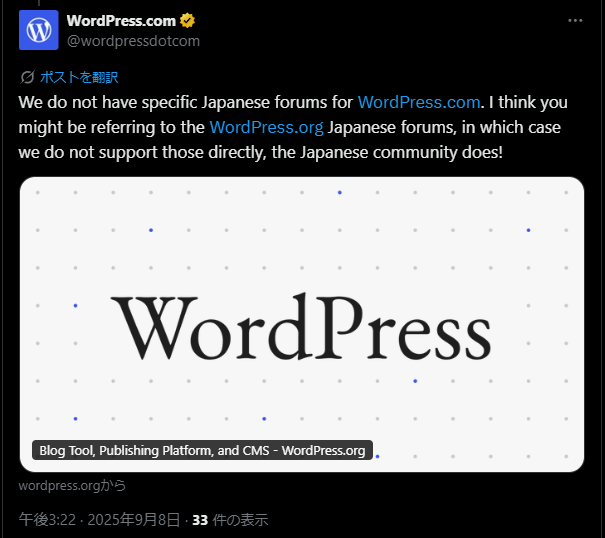The height and width of the screenshot is (538, 605).
Task: Click the gold verified badge
Action: click(x=188, y=21)
